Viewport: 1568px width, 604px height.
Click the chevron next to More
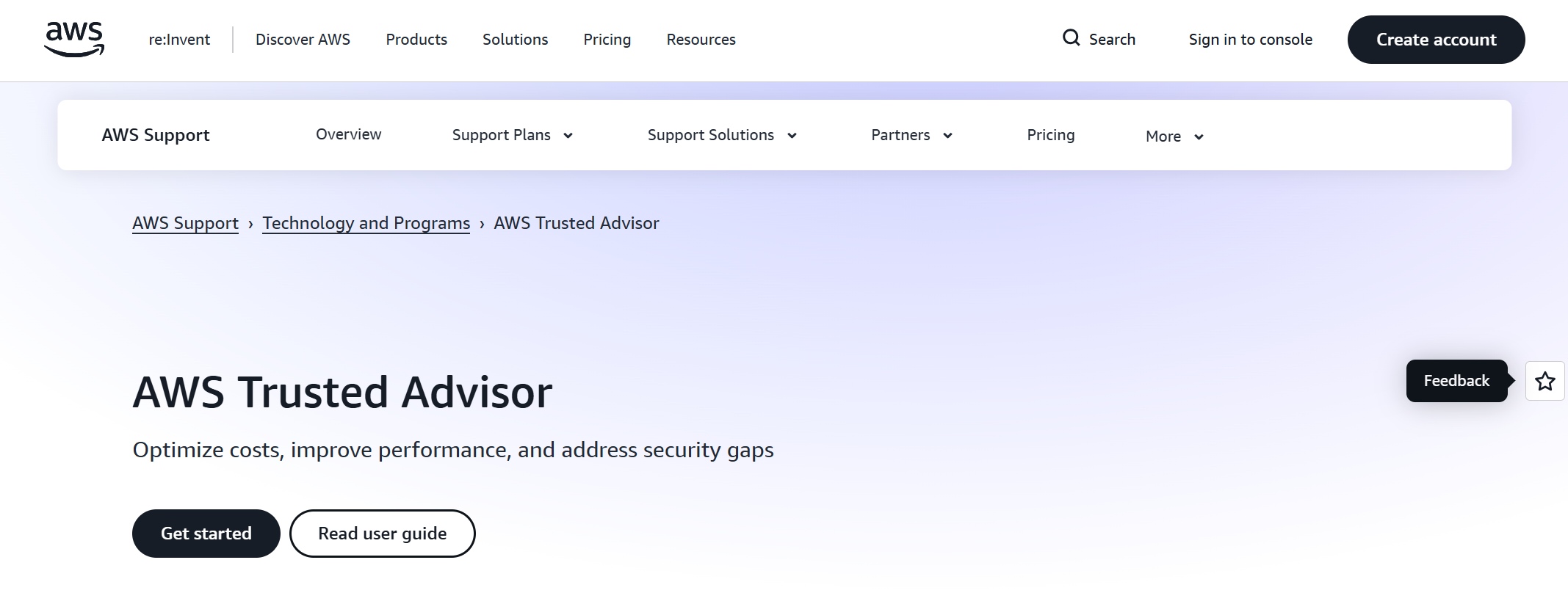point(1199,137)
